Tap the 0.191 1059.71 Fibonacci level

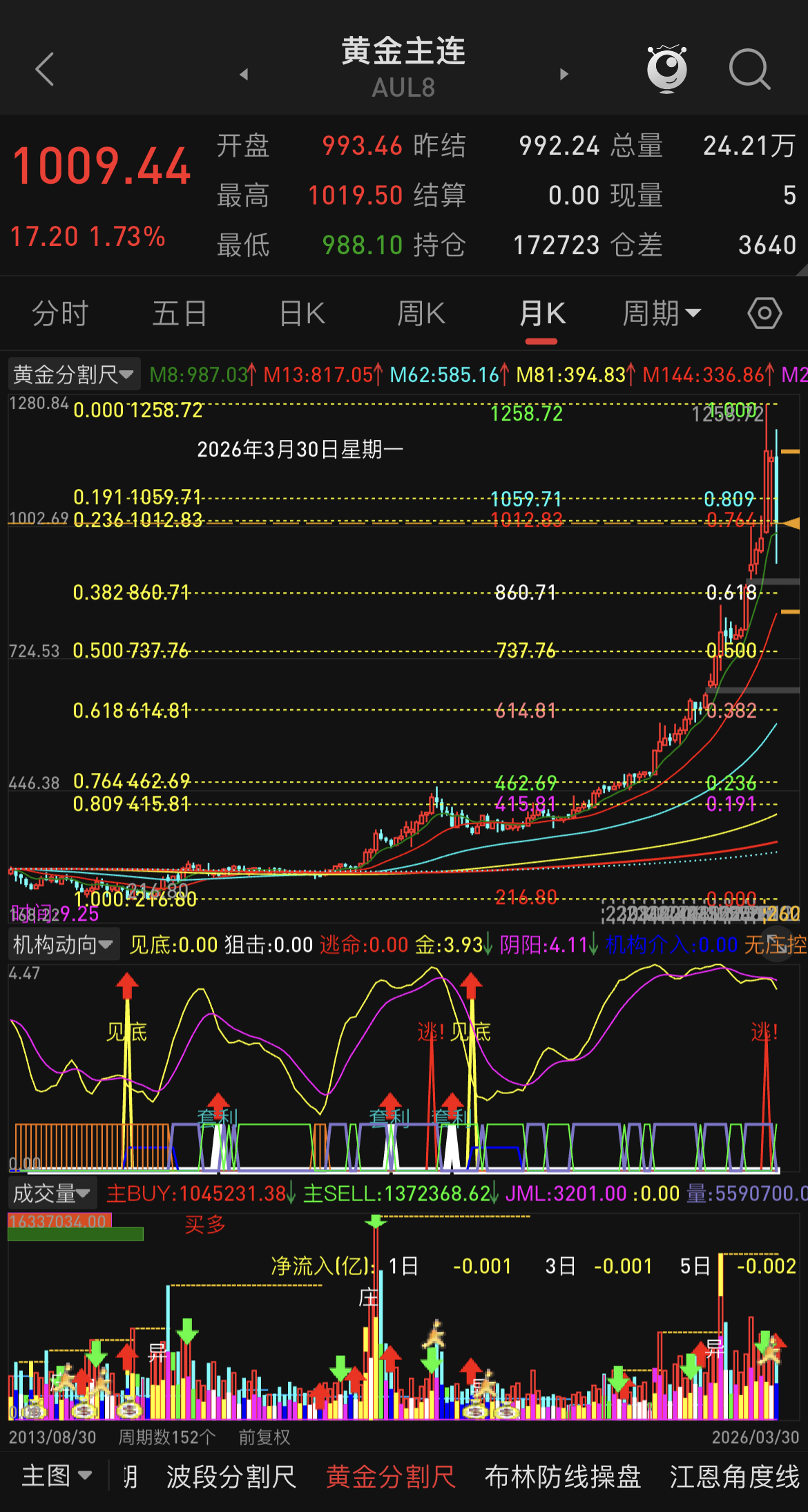click(x=137, y=497)
